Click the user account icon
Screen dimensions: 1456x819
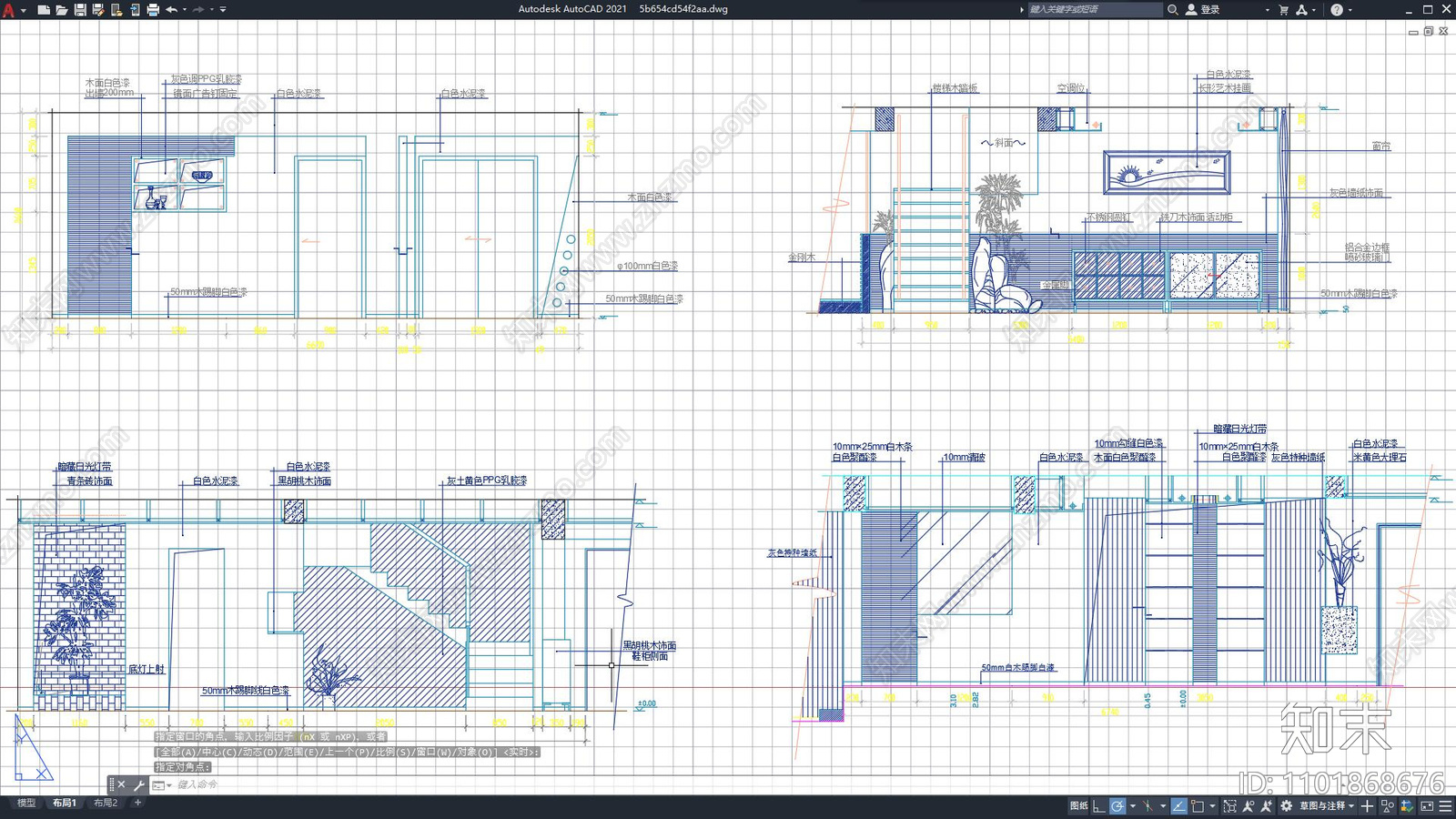click(1191, 9)
